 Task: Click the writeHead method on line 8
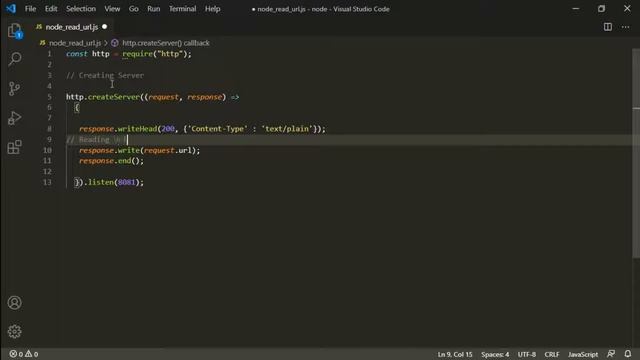[x=137, y=129]
